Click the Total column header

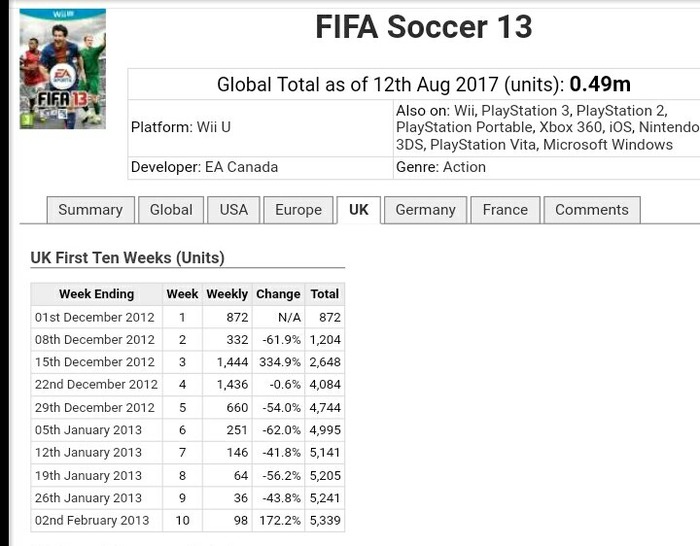(325, 294)
